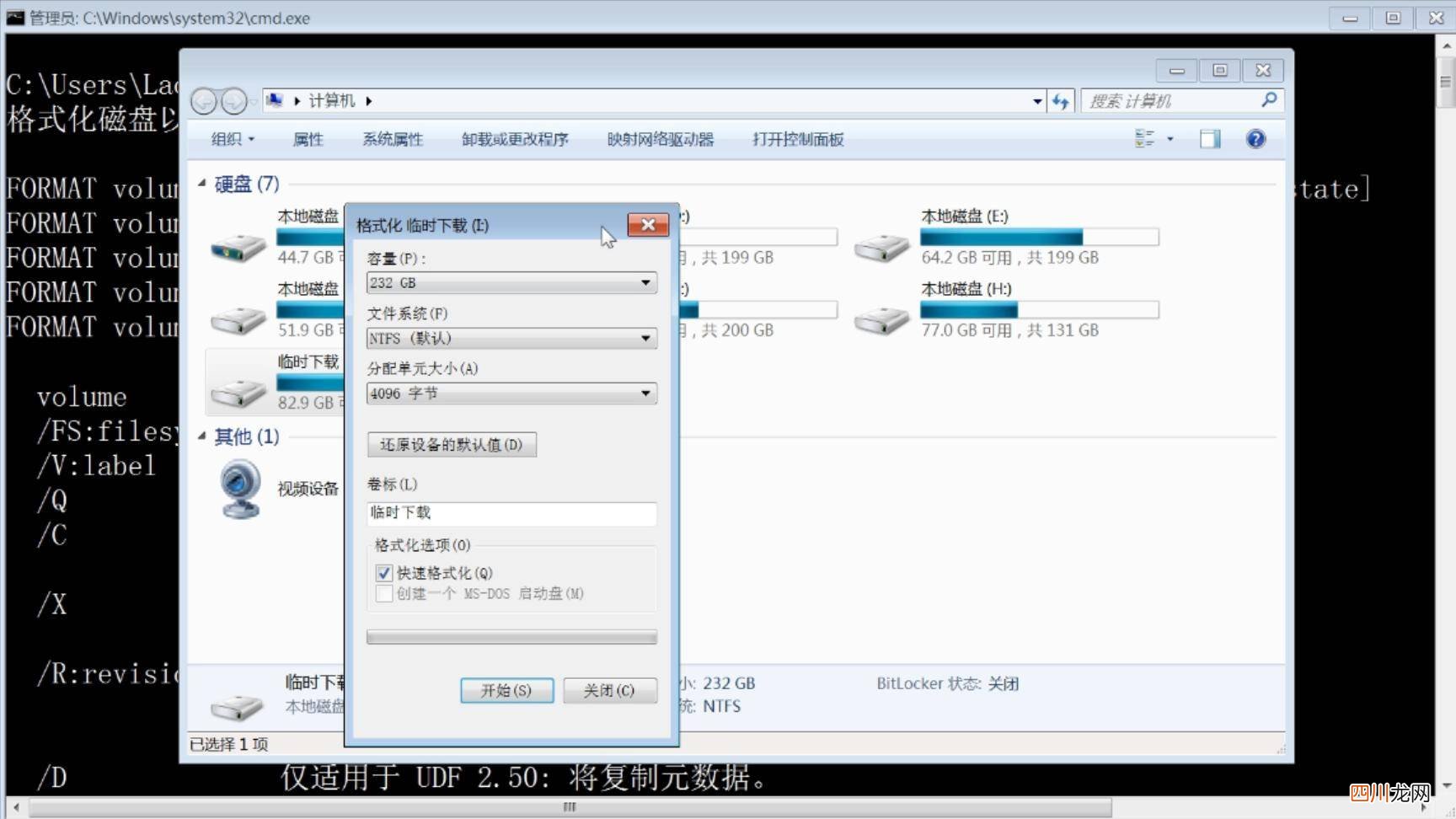Toggle the preview pane icon
This screenshot has height=819, width=1456.
point(1210,139)
